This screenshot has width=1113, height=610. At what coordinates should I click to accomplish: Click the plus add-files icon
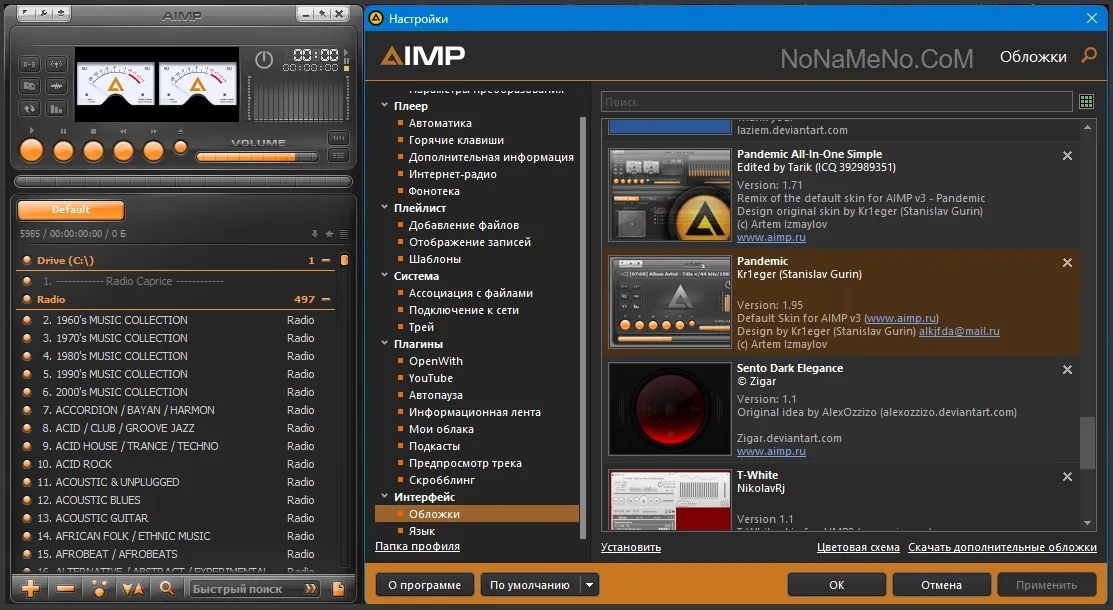point(31,588)
